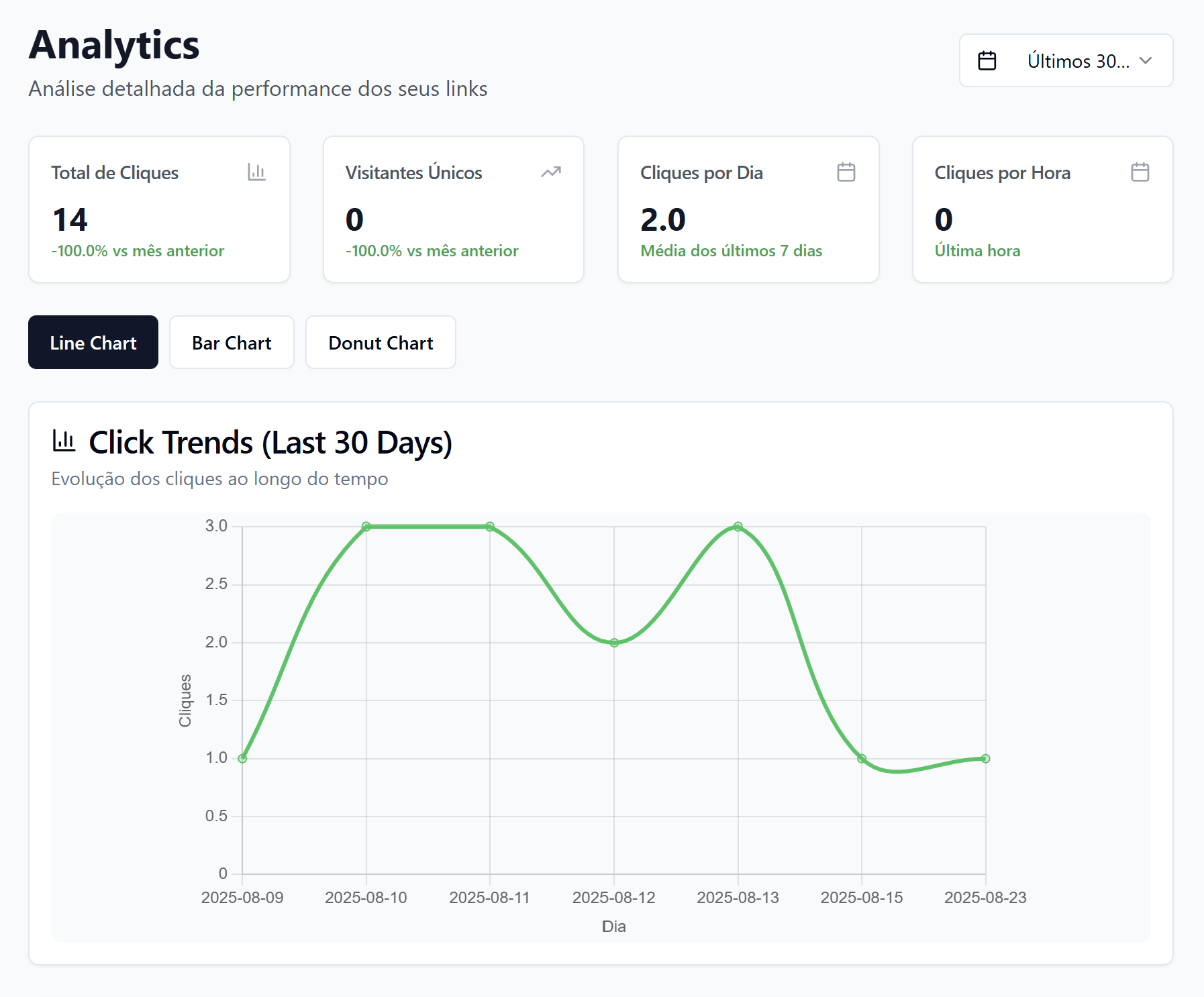Click the 2025-08-10 peak data point
Viewport: 1204px width, 997px height.
pyautogui.click(x=366, y=527)
